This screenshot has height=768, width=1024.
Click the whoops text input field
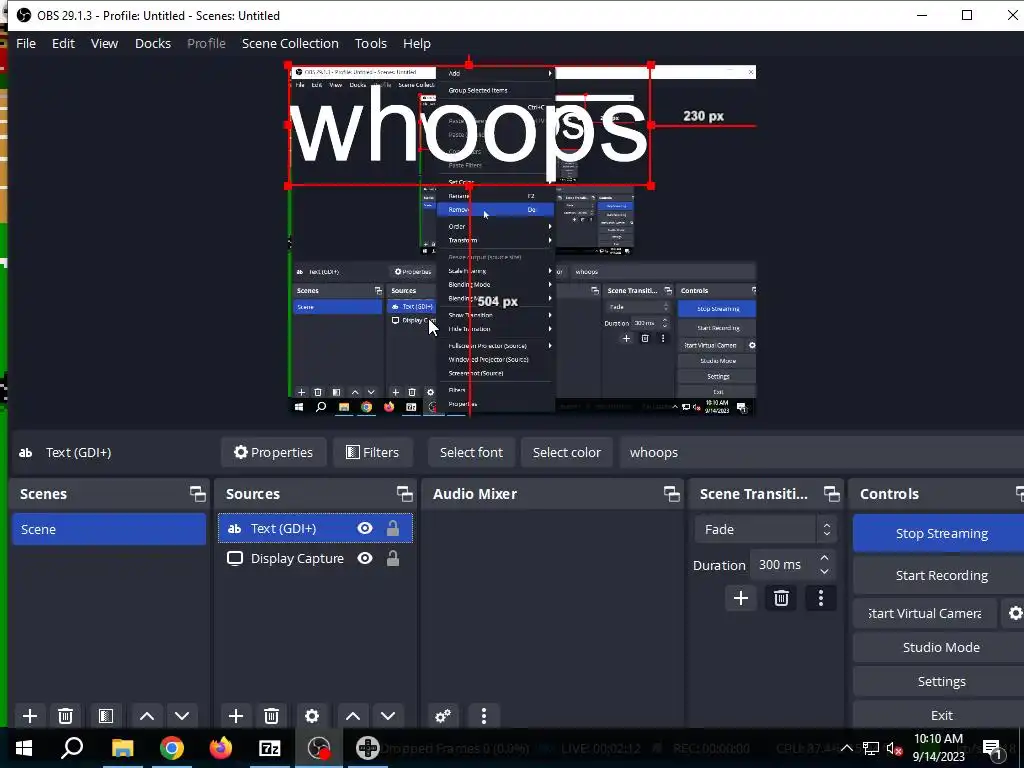(822, 452)
